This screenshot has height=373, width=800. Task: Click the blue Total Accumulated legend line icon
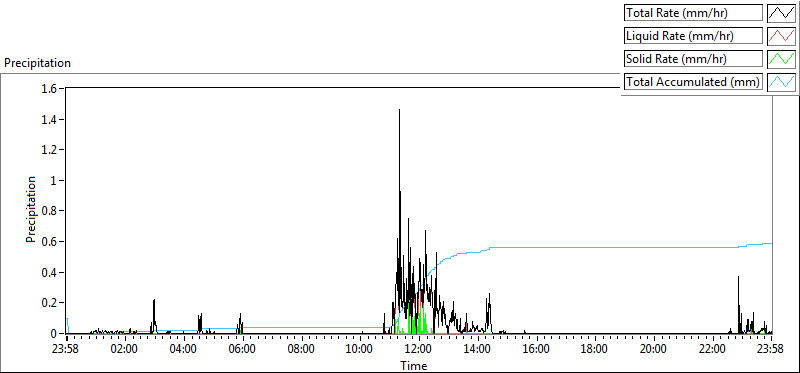781,82
